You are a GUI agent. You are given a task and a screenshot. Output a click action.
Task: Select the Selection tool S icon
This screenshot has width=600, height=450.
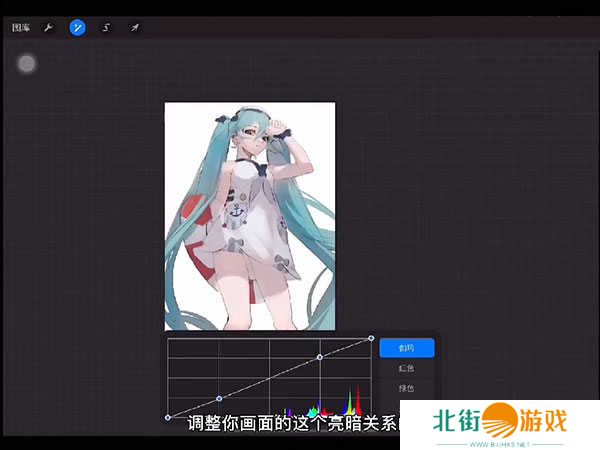pyautogui.click(x=106, y=27)
